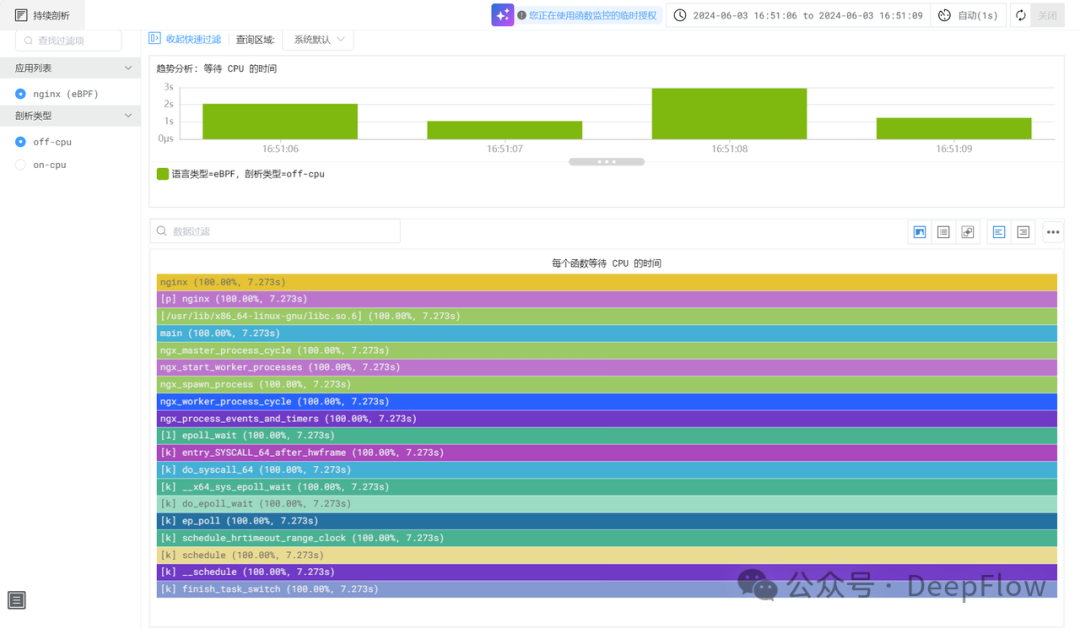This screenshot has height=629, width=1080.
Task: Click the green eBPF off-cpu legend swatch
Action: click(163, 174)
